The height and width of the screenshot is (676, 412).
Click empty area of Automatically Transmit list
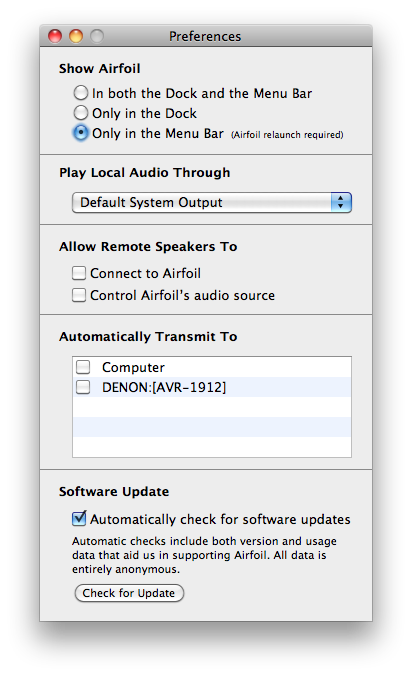click(x=212, y=427)
